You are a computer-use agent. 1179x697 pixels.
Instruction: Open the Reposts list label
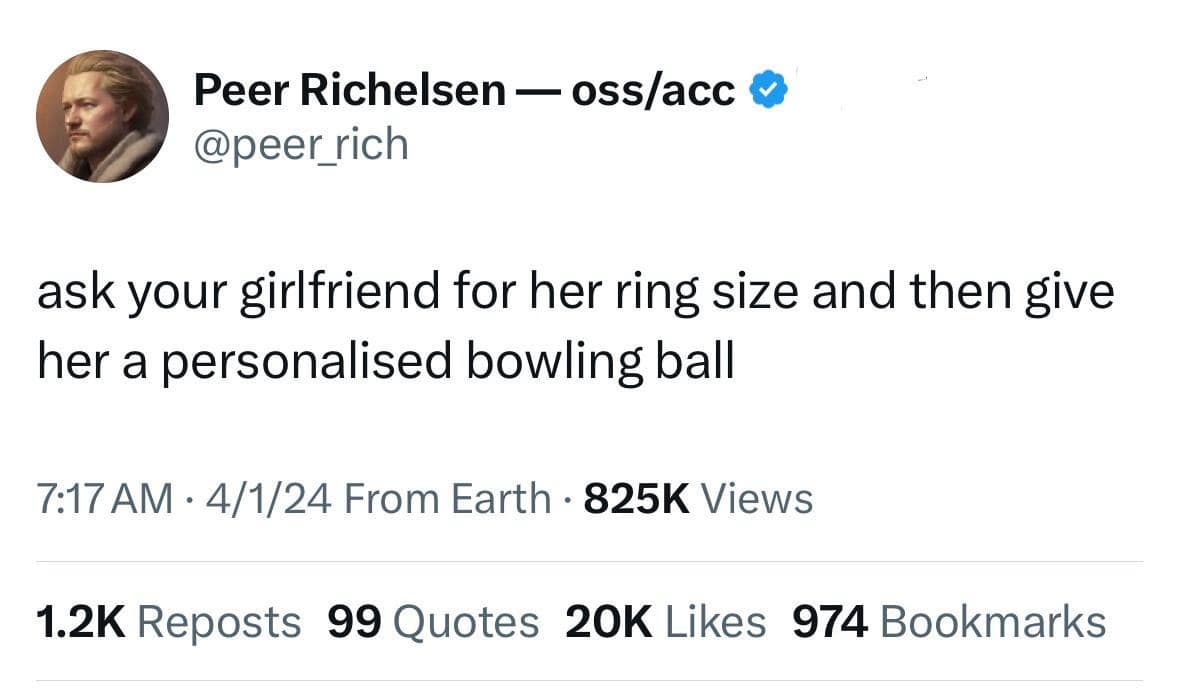pos(218,621)
